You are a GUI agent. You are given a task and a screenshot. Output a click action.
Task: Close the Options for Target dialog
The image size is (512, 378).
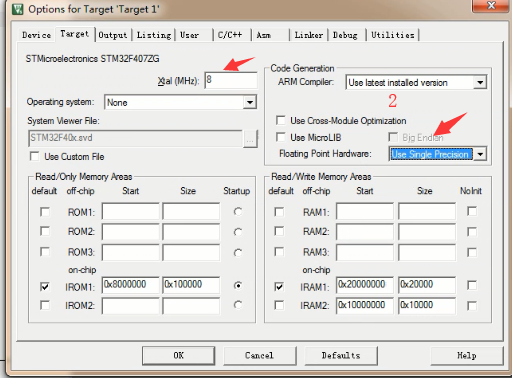coord(491,5)
